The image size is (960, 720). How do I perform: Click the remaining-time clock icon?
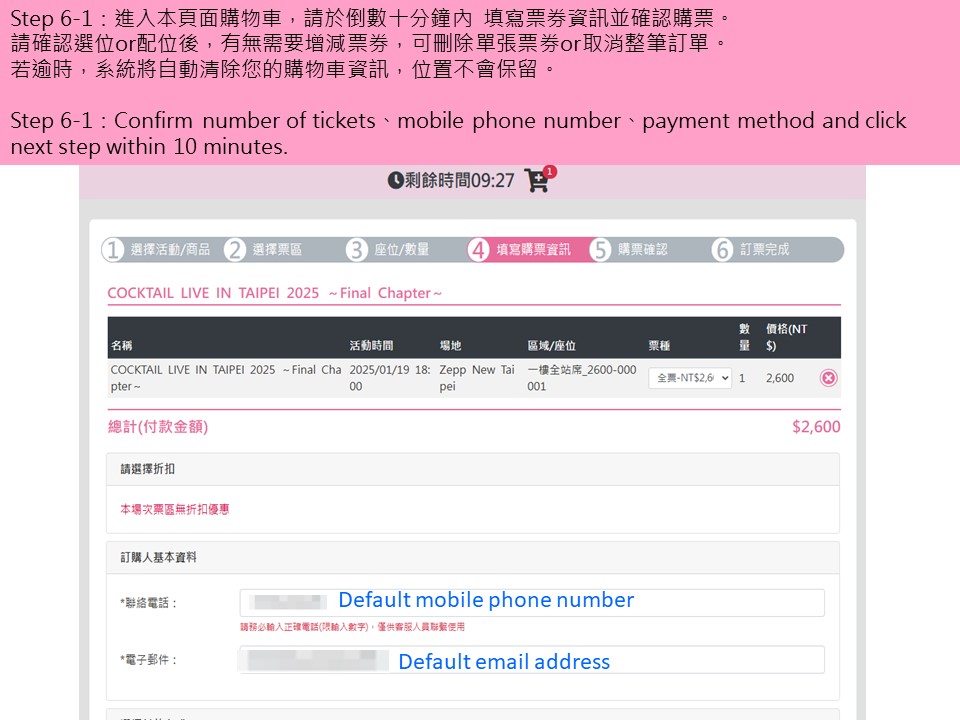pyautogui.click(x=396, y=181)
